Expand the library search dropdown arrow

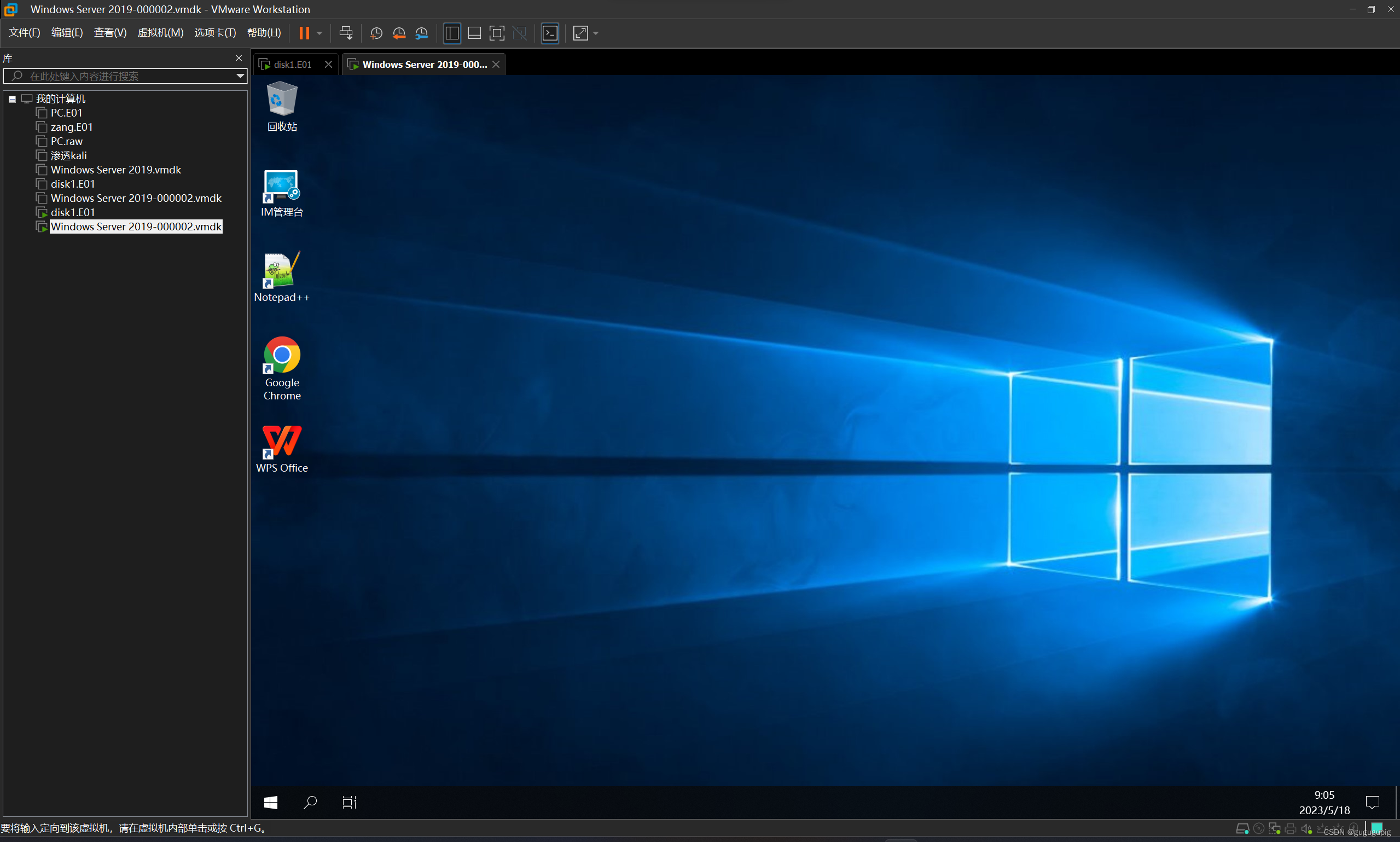[x=240, y=76]
